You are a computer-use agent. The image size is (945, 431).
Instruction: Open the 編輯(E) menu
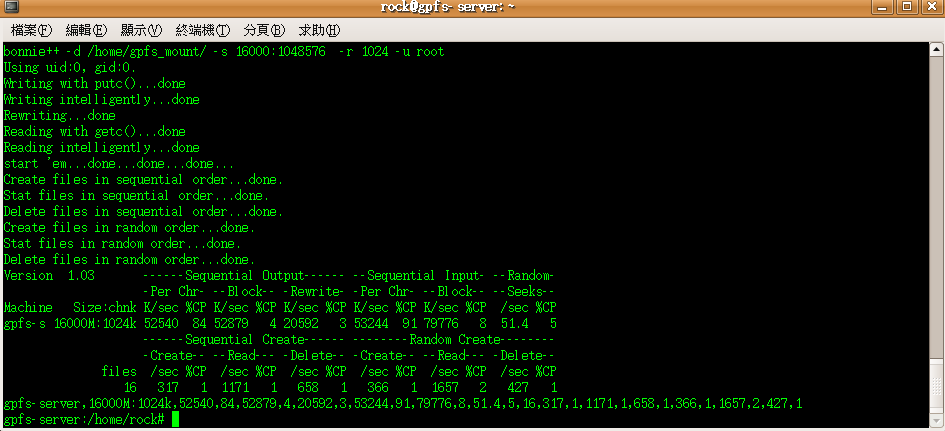click(86, 30)
